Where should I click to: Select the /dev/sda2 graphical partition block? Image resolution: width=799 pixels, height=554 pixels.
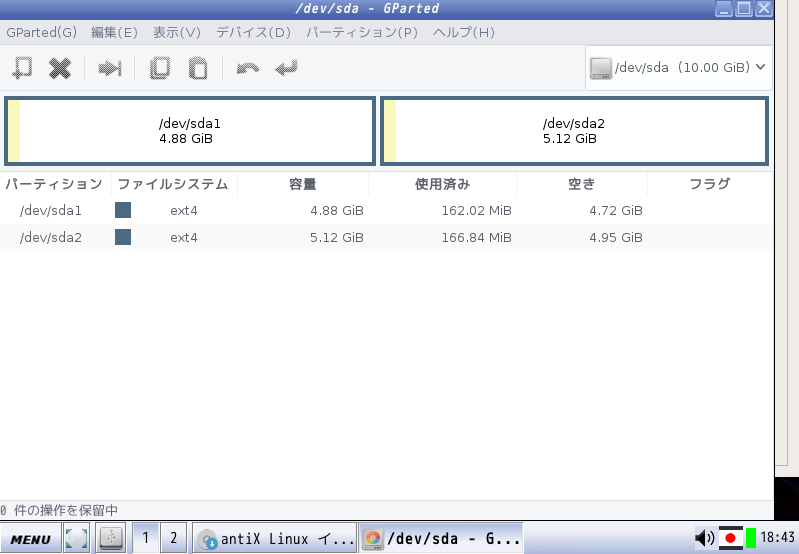[574, 131]
